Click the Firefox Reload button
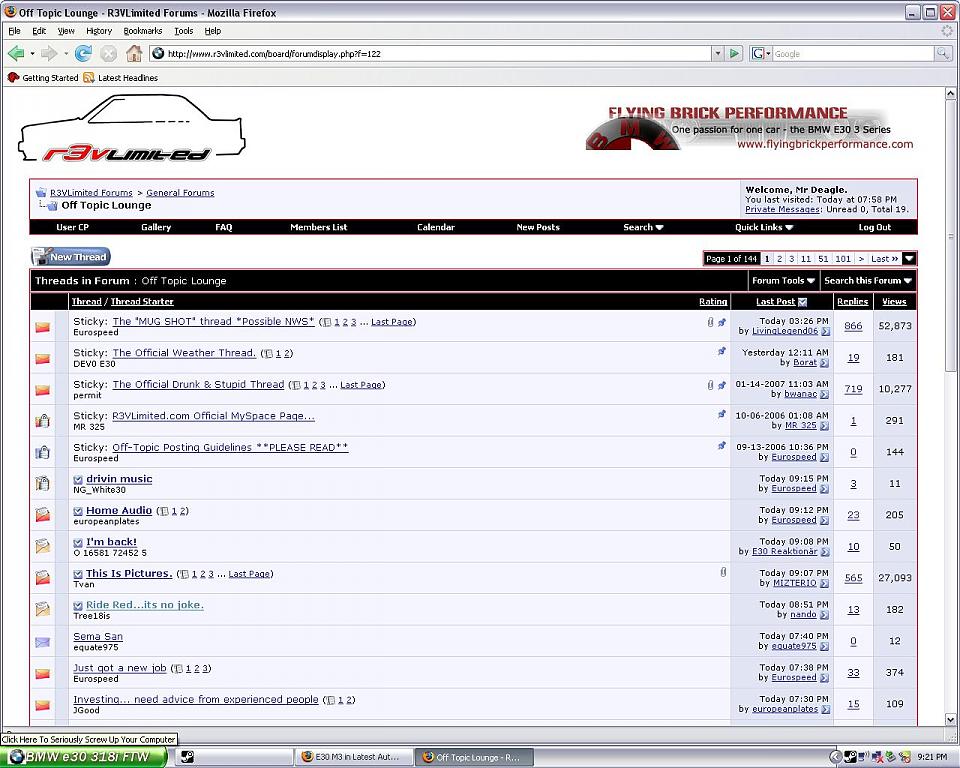Image resolution: width=960 pixels, height=768 pixels. click(x=84, y=54)
